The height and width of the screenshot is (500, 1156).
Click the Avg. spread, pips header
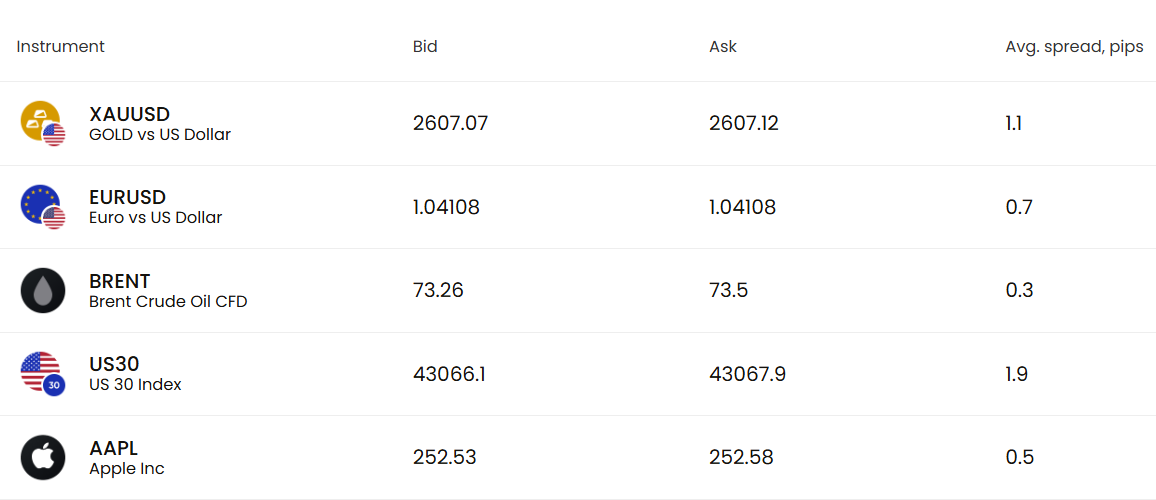(x=1074, y=46)
